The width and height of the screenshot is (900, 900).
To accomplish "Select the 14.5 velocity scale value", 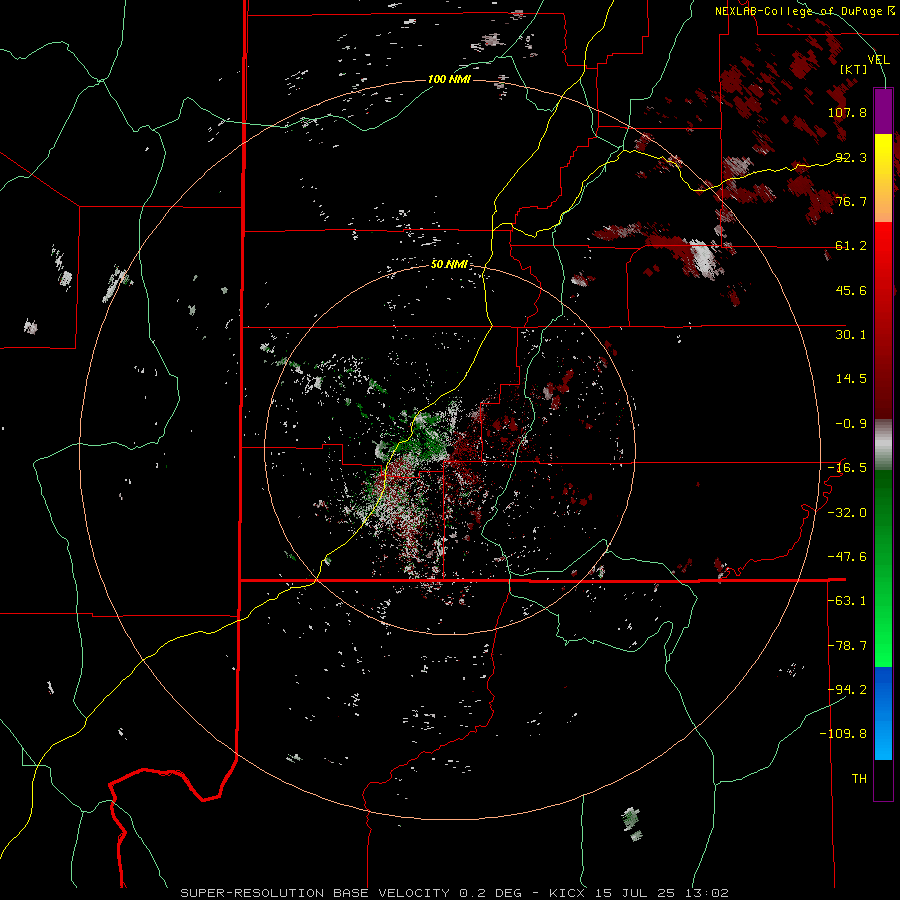I will tap(851, 379).
